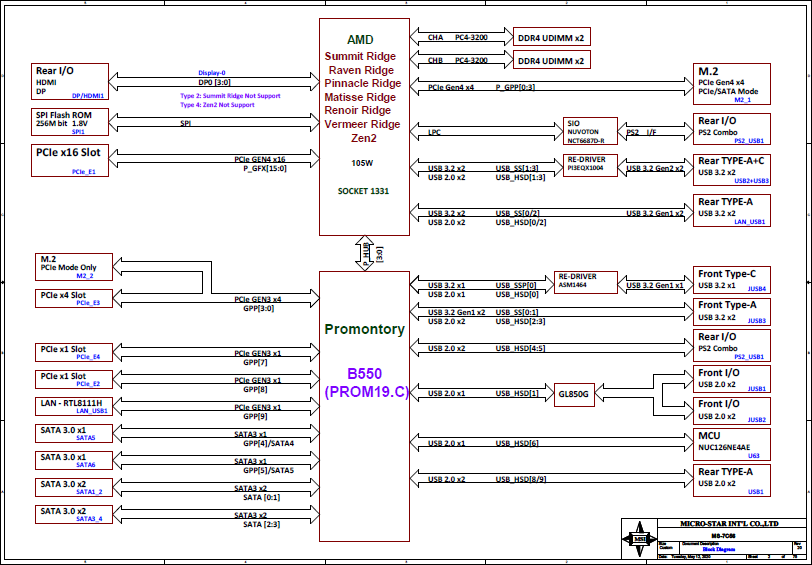
Task: Click the Front Type-C block
Action: point(732,280)
